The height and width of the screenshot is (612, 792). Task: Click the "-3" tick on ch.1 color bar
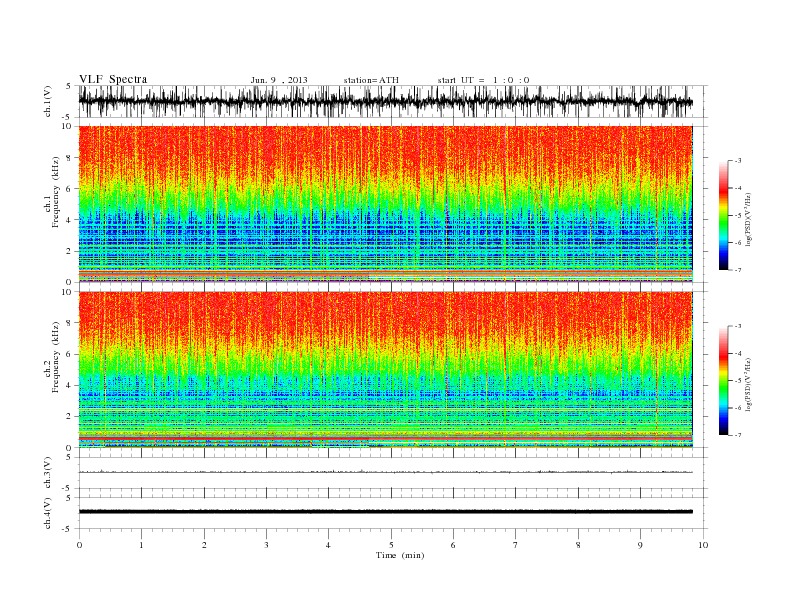tap(737, 161)
